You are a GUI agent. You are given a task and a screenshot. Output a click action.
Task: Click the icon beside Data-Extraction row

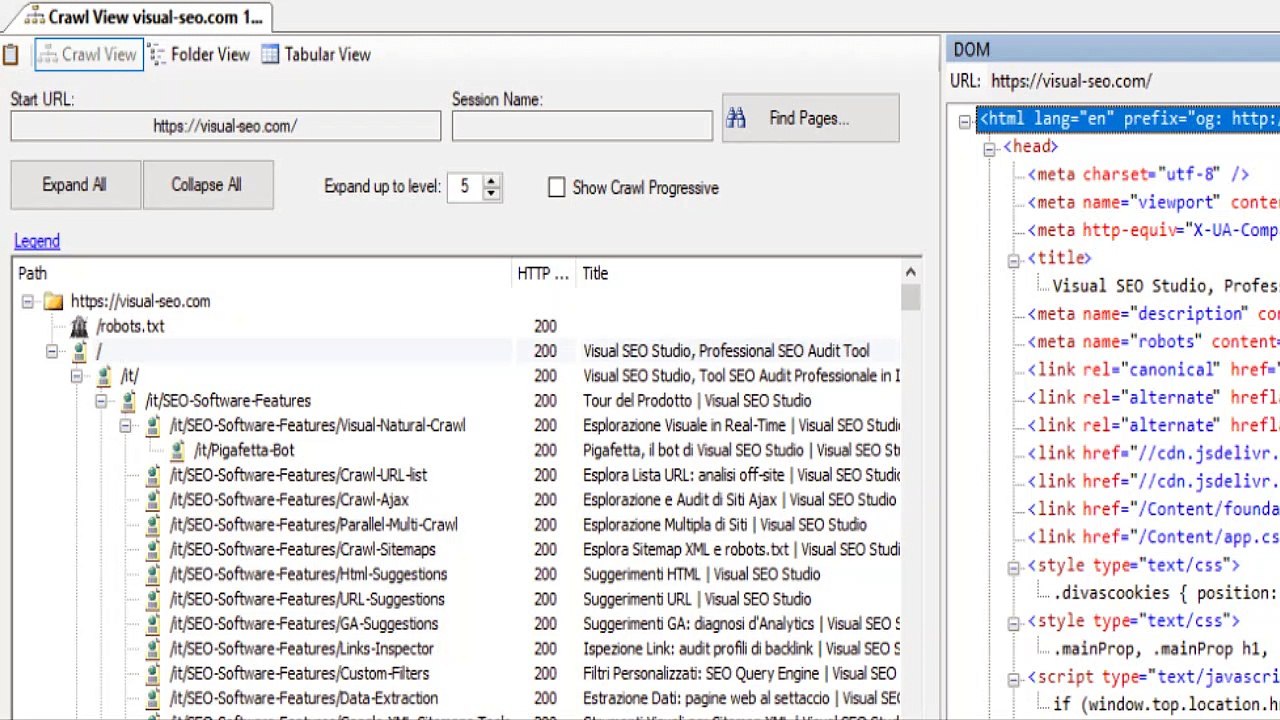click(x=153, y=698)
